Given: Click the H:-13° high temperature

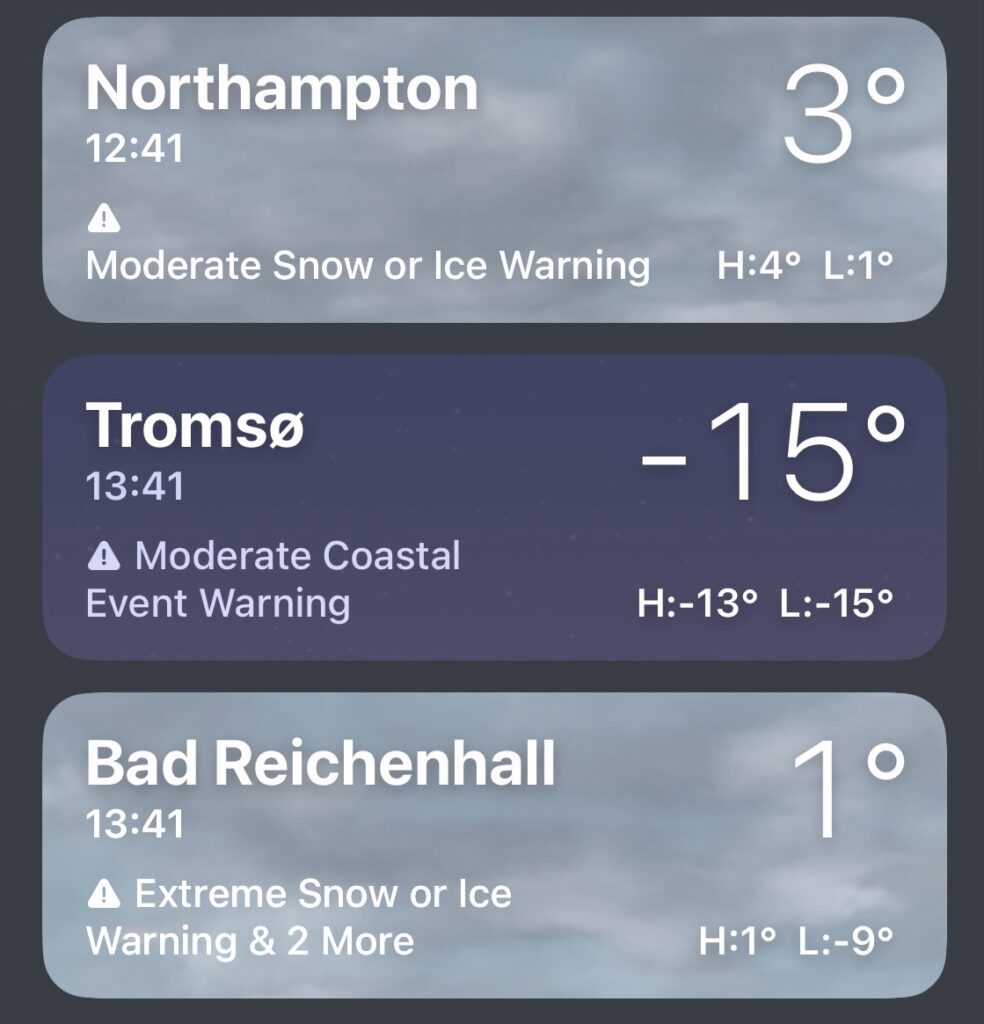Looking at the screenshot, I should click(x=697, y=604).
